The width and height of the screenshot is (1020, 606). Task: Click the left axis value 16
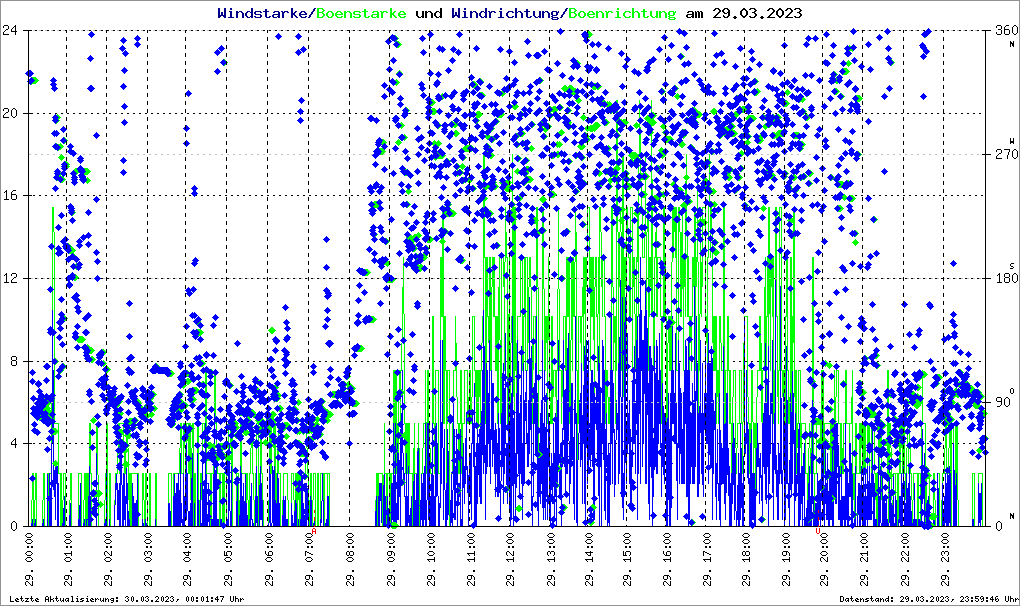click(10, 196)
